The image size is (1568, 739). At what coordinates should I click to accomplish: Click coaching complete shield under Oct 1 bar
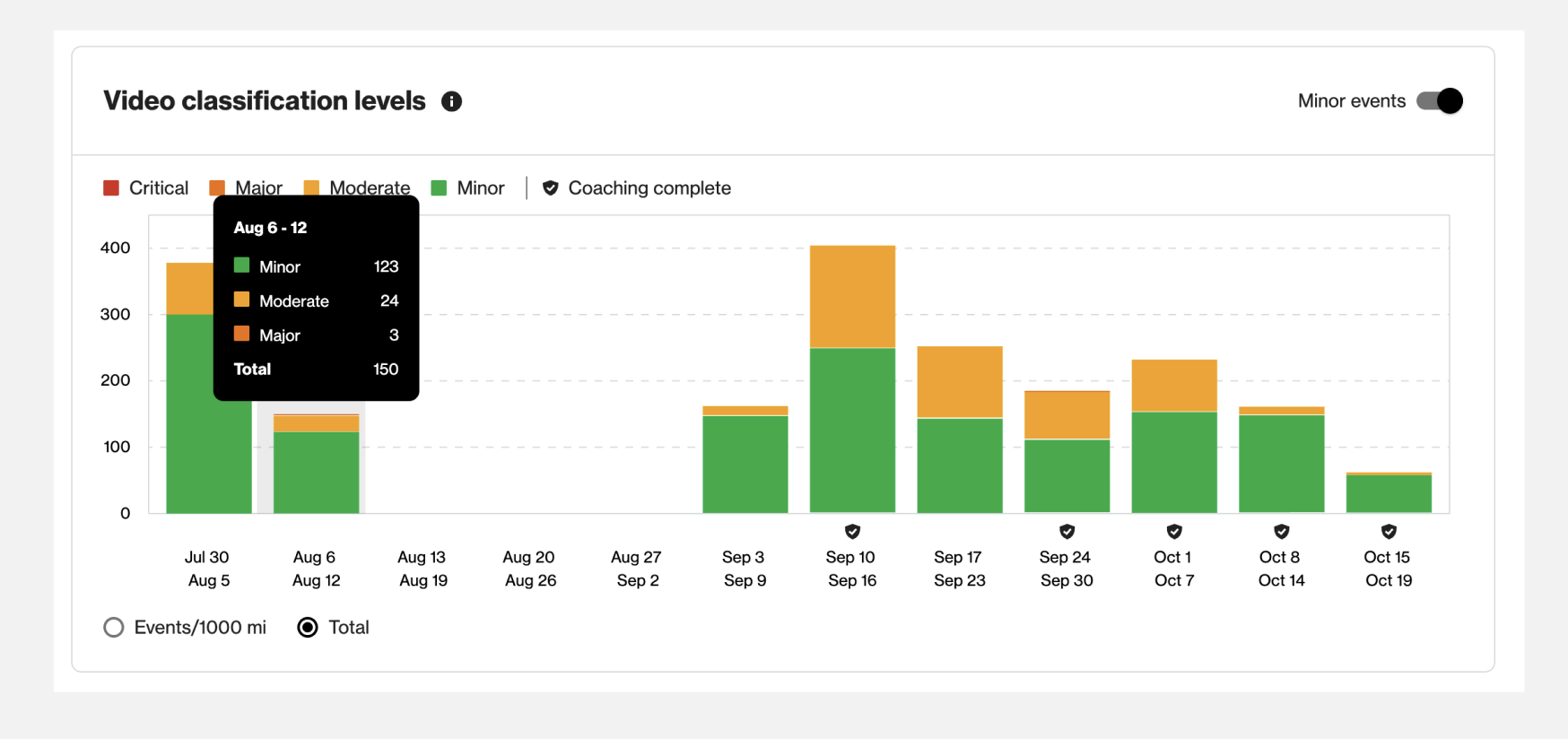[x=1174, y=532]
